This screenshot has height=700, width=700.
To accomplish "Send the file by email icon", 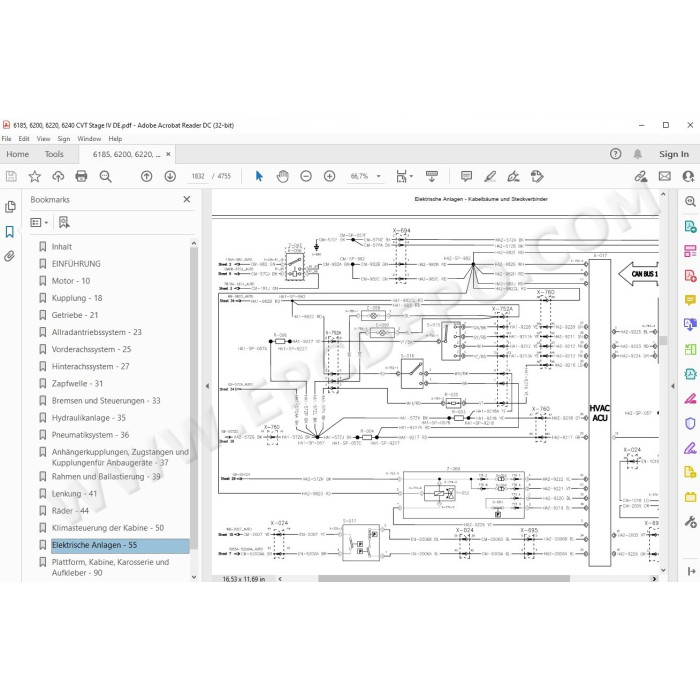I will click(665, 176).
